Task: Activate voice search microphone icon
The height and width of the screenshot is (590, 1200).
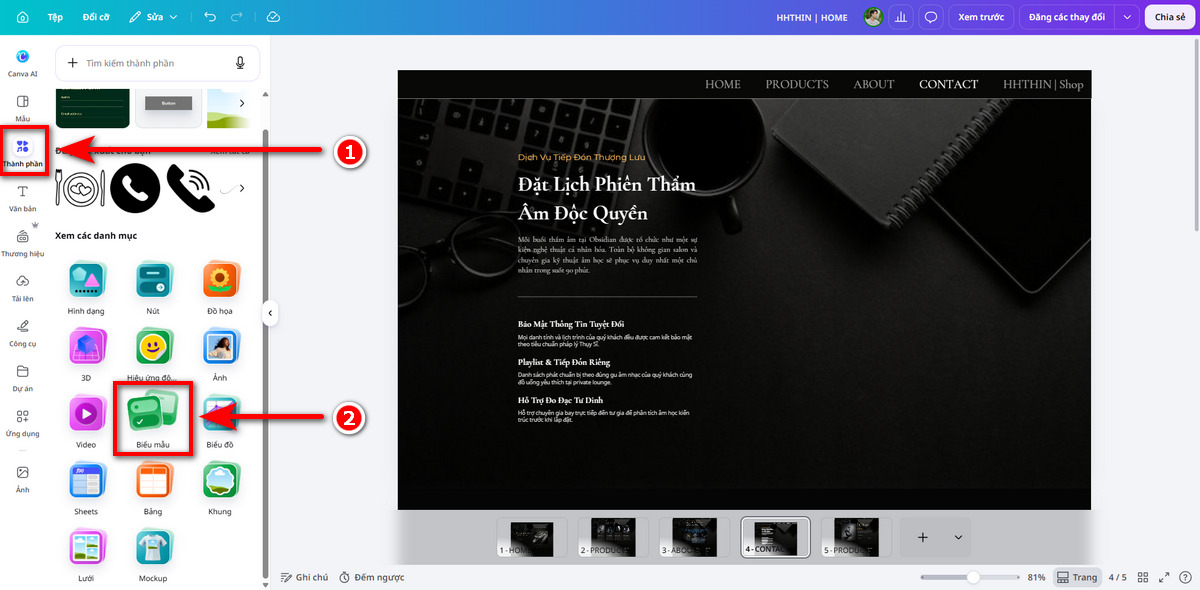Action: 240,63
